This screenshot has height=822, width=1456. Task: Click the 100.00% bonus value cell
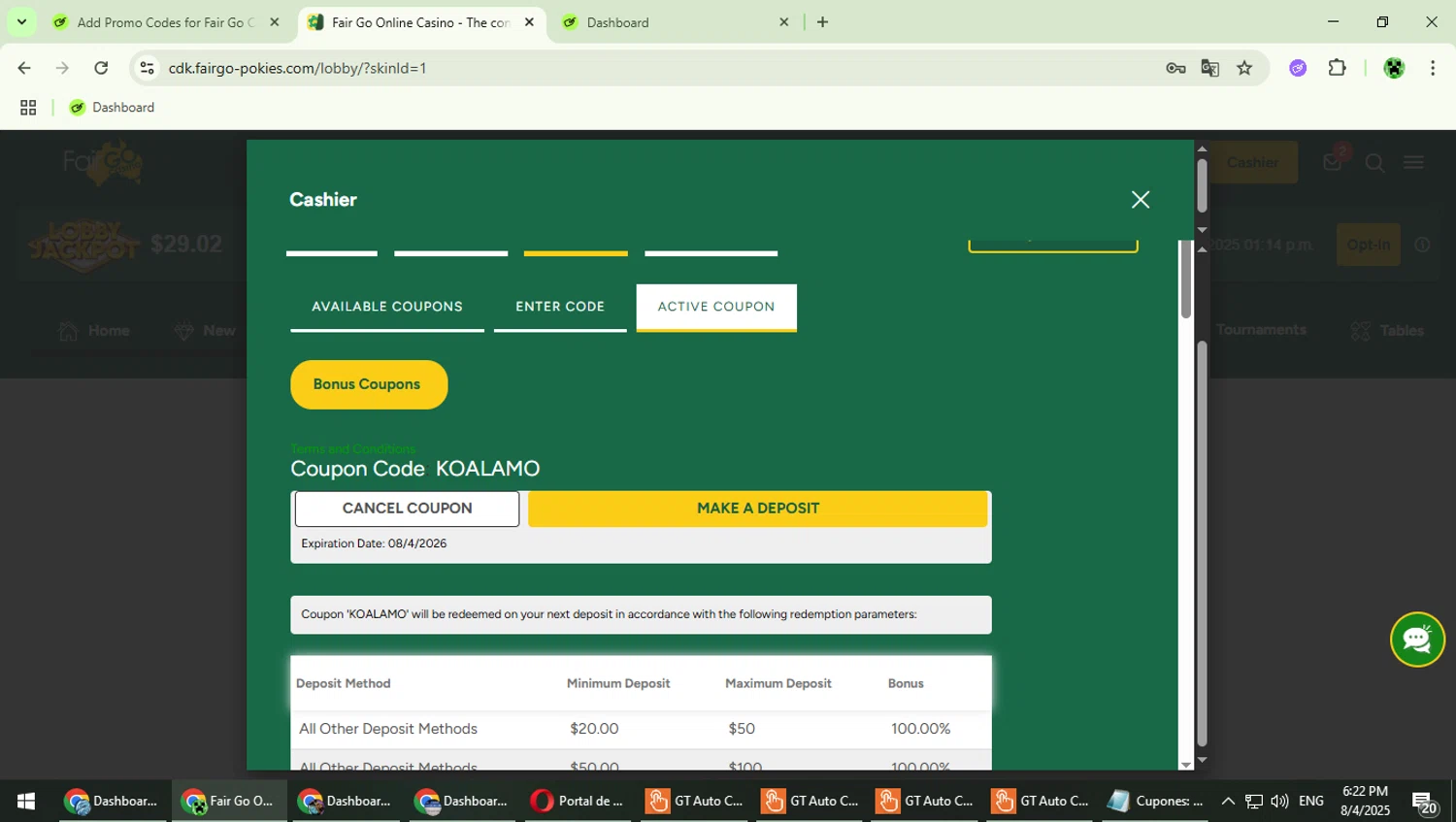[920, 729]
